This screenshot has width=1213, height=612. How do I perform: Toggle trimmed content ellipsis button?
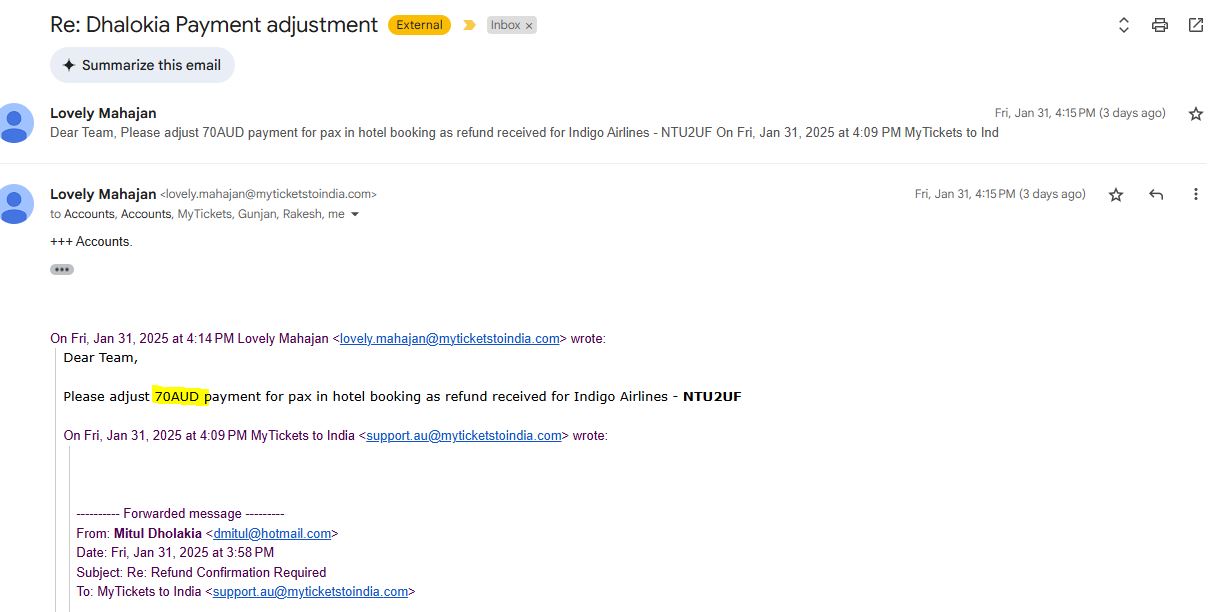point(62,269)
